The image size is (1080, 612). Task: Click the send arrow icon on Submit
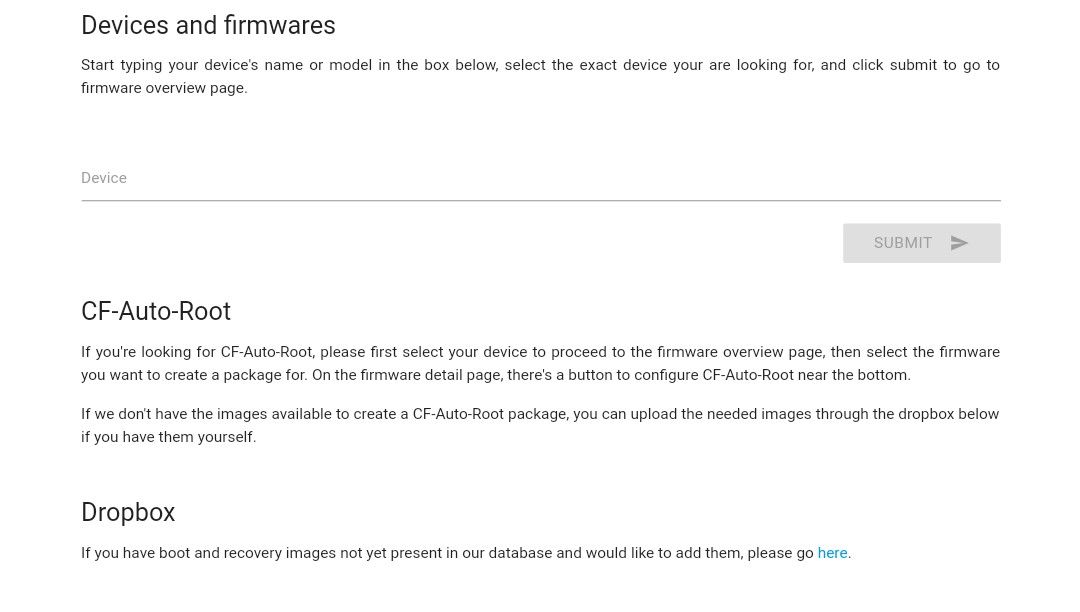coord(959,243)
